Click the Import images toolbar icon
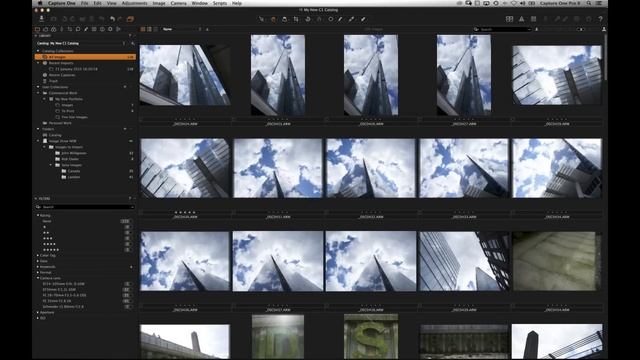The height and width of the screenshot is (360, 640). coord(42,19)
